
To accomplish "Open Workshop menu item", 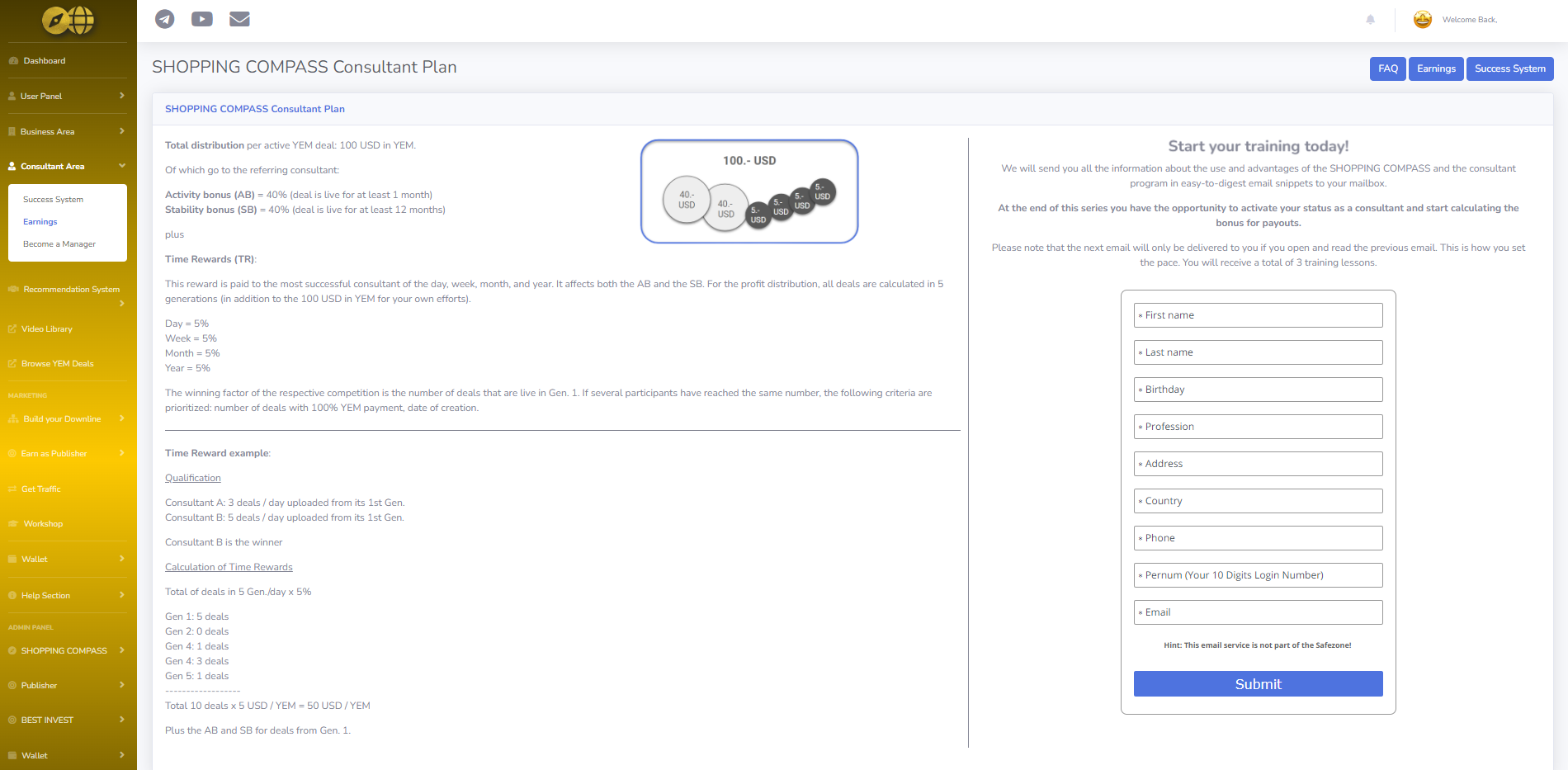I will click(43, 524).
